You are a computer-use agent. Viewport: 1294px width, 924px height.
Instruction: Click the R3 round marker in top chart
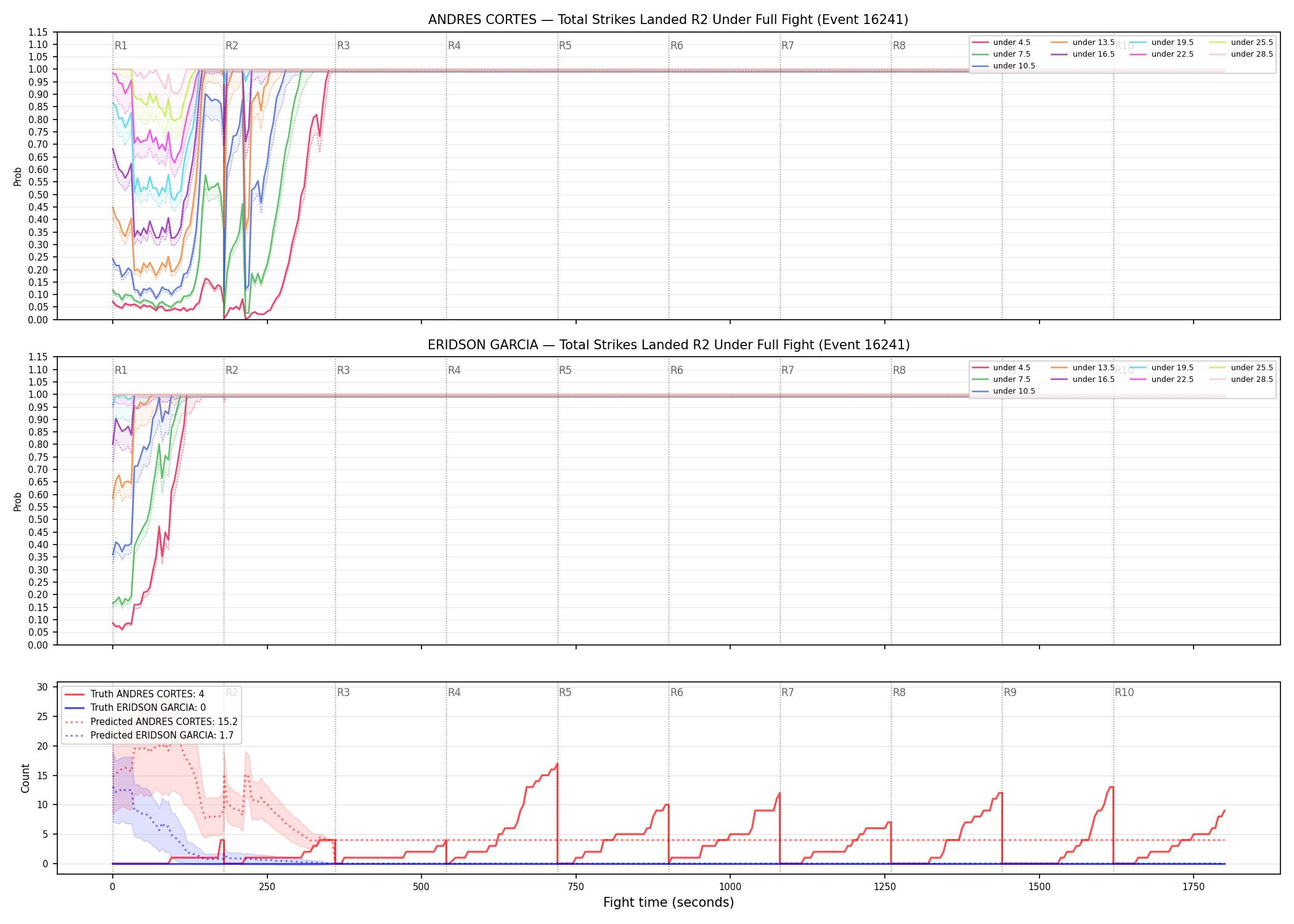(343, 46)
